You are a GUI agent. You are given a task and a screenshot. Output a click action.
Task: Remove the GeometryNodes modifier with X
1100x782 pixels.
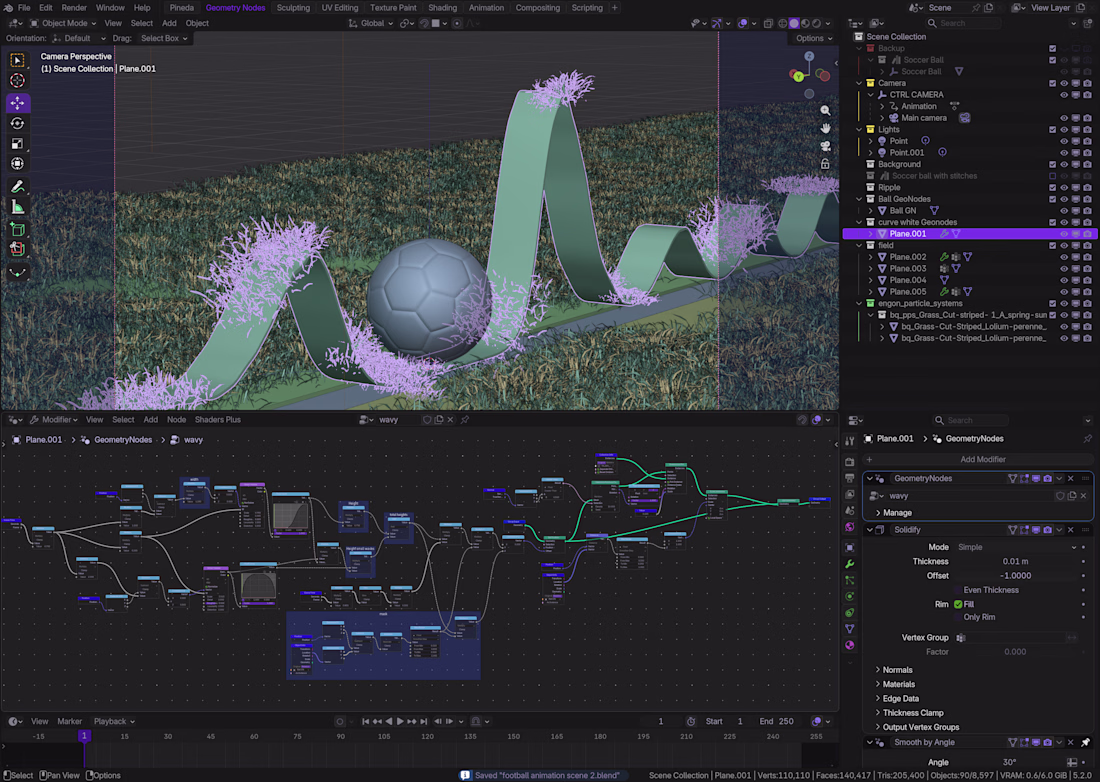click(1071, 478)
